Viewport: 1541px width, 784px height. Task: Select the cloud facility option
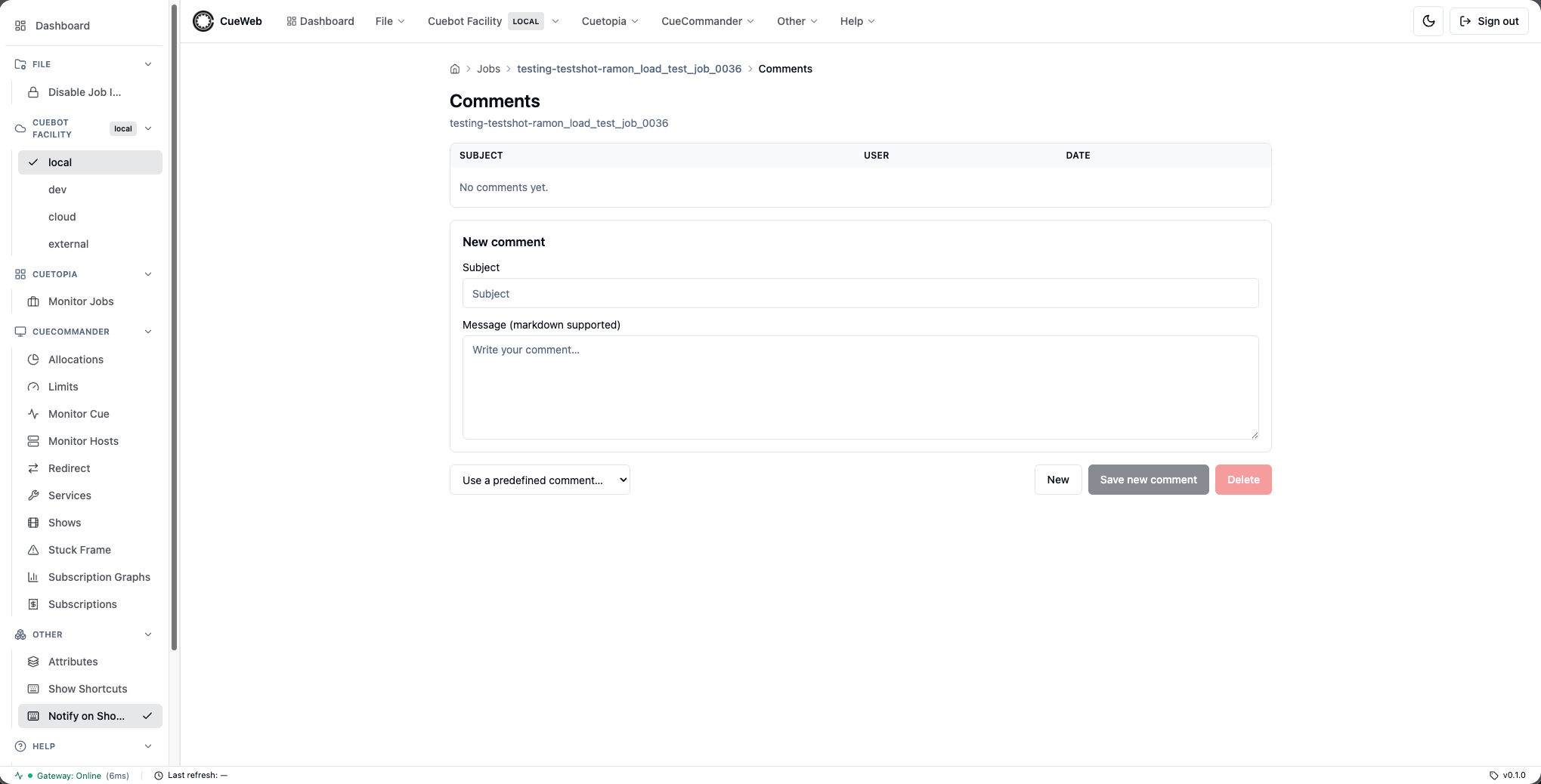(90, 217)
